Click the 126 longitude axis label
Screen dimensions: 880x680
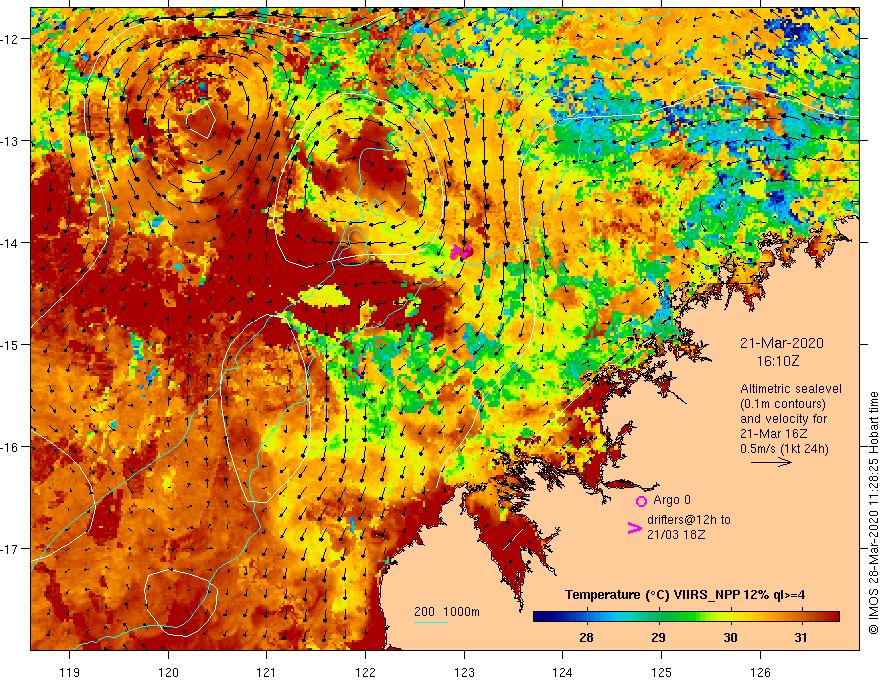click(x=760, y=672)
